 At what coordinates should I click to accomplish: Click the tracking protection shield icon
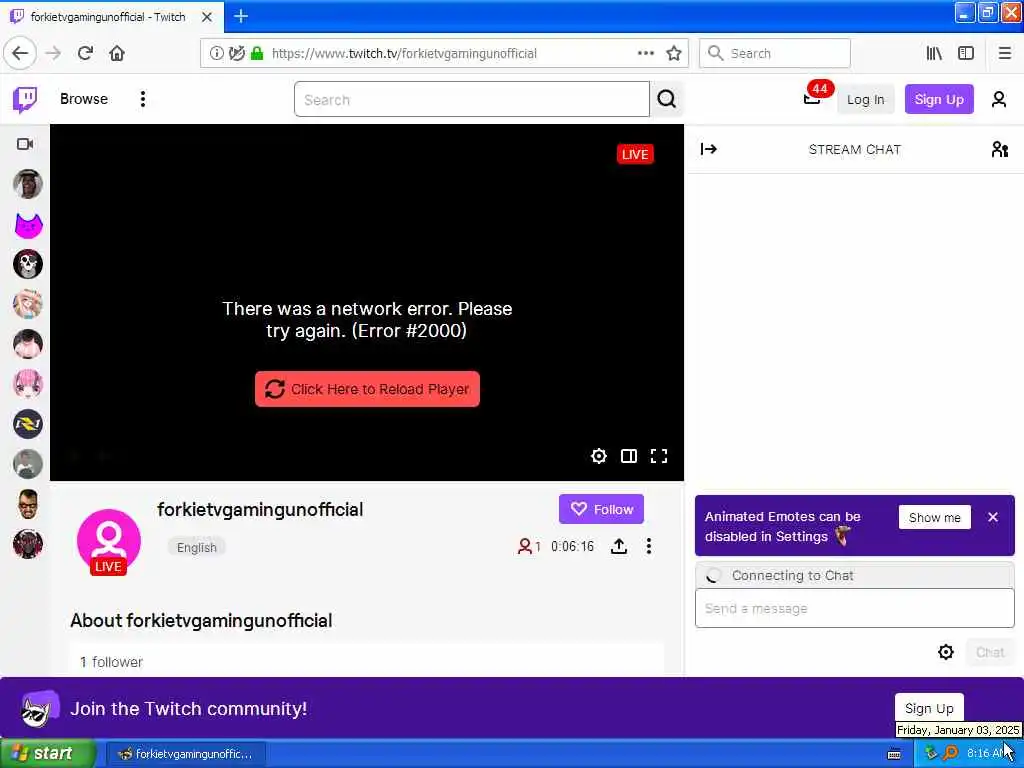(237, 54)
